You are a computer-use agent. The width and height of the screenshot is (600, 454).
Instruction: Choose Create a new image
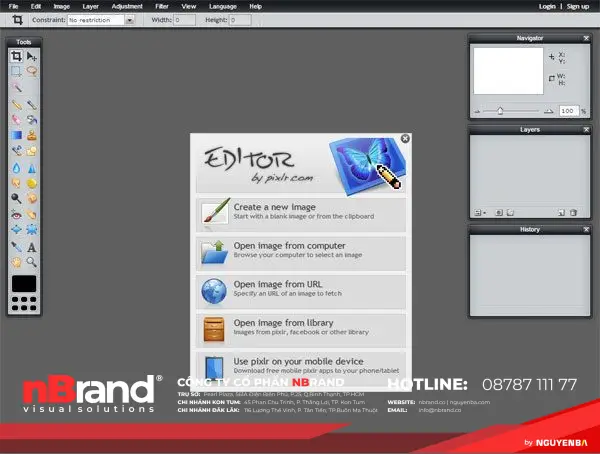click(301, 214)
